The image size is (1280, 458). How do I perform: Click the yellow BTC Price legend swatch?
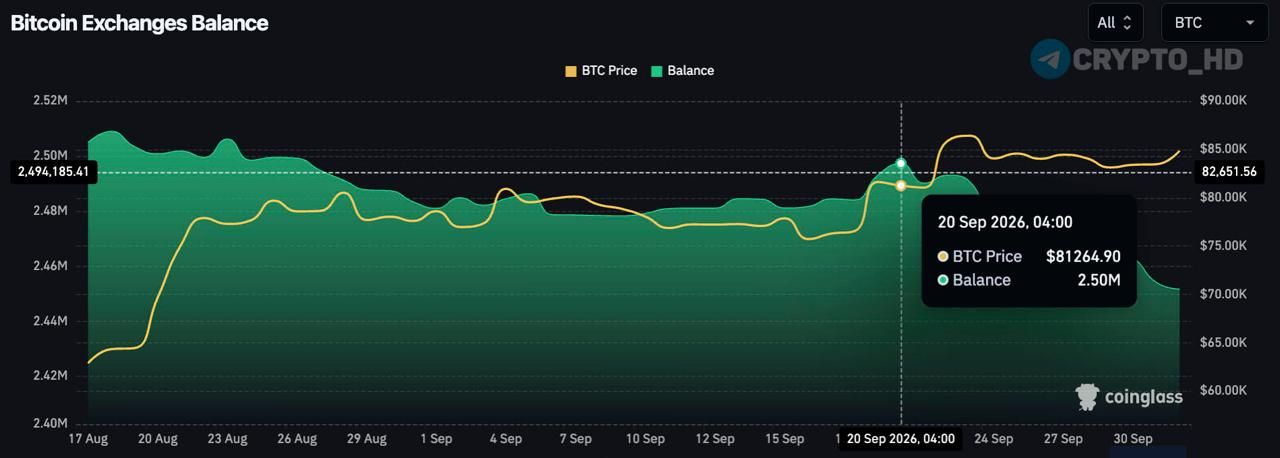571,71
